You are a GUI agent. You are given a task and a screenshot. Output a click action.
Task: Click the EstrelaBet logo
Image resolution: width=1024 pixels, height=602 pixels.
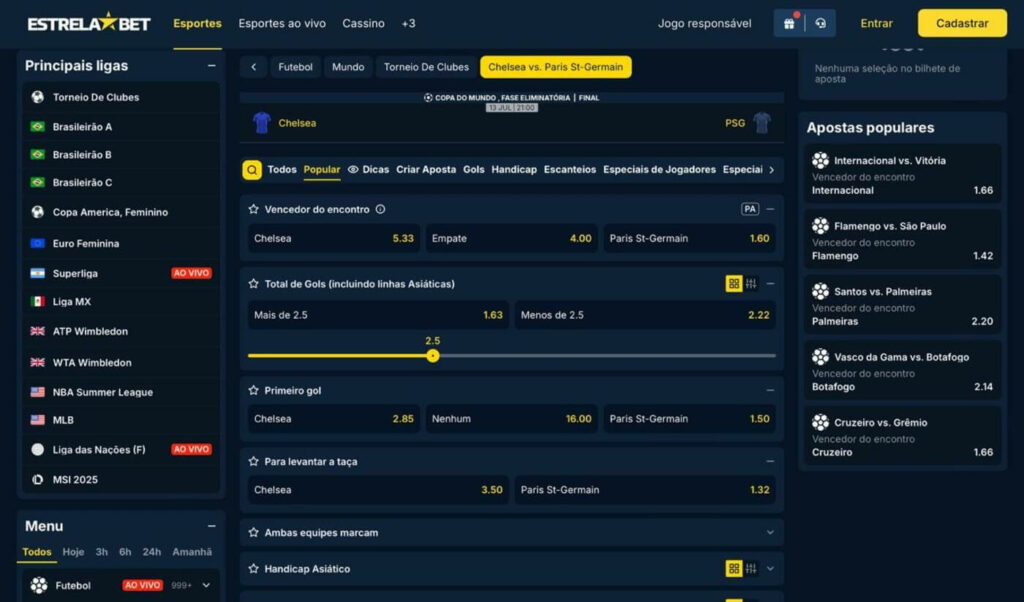(89, 23)
